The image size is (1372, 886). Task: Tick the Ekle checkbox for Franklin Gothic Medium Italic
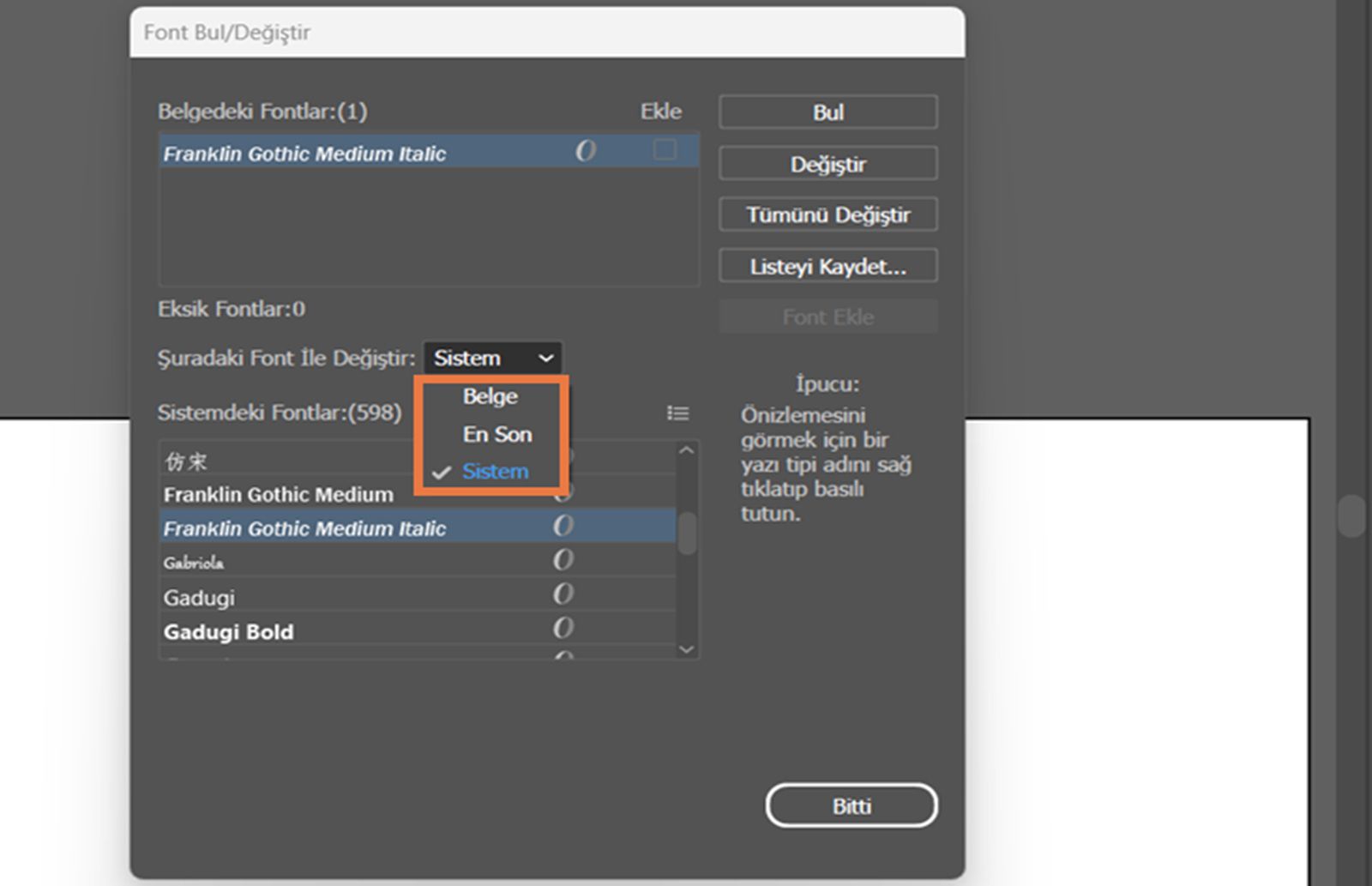(665, 150)
